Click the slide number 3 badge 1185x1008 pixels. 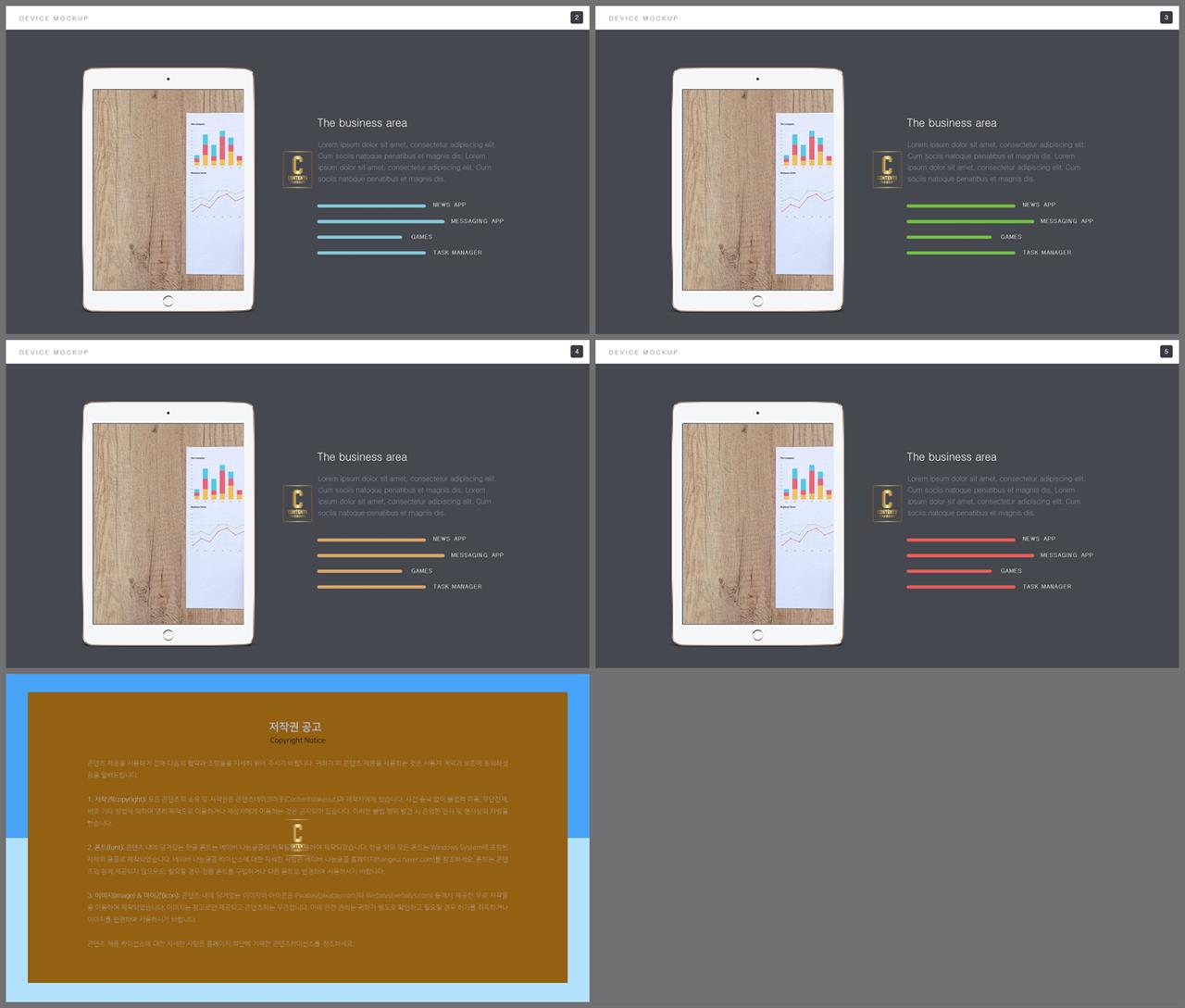coord(1166,18)
